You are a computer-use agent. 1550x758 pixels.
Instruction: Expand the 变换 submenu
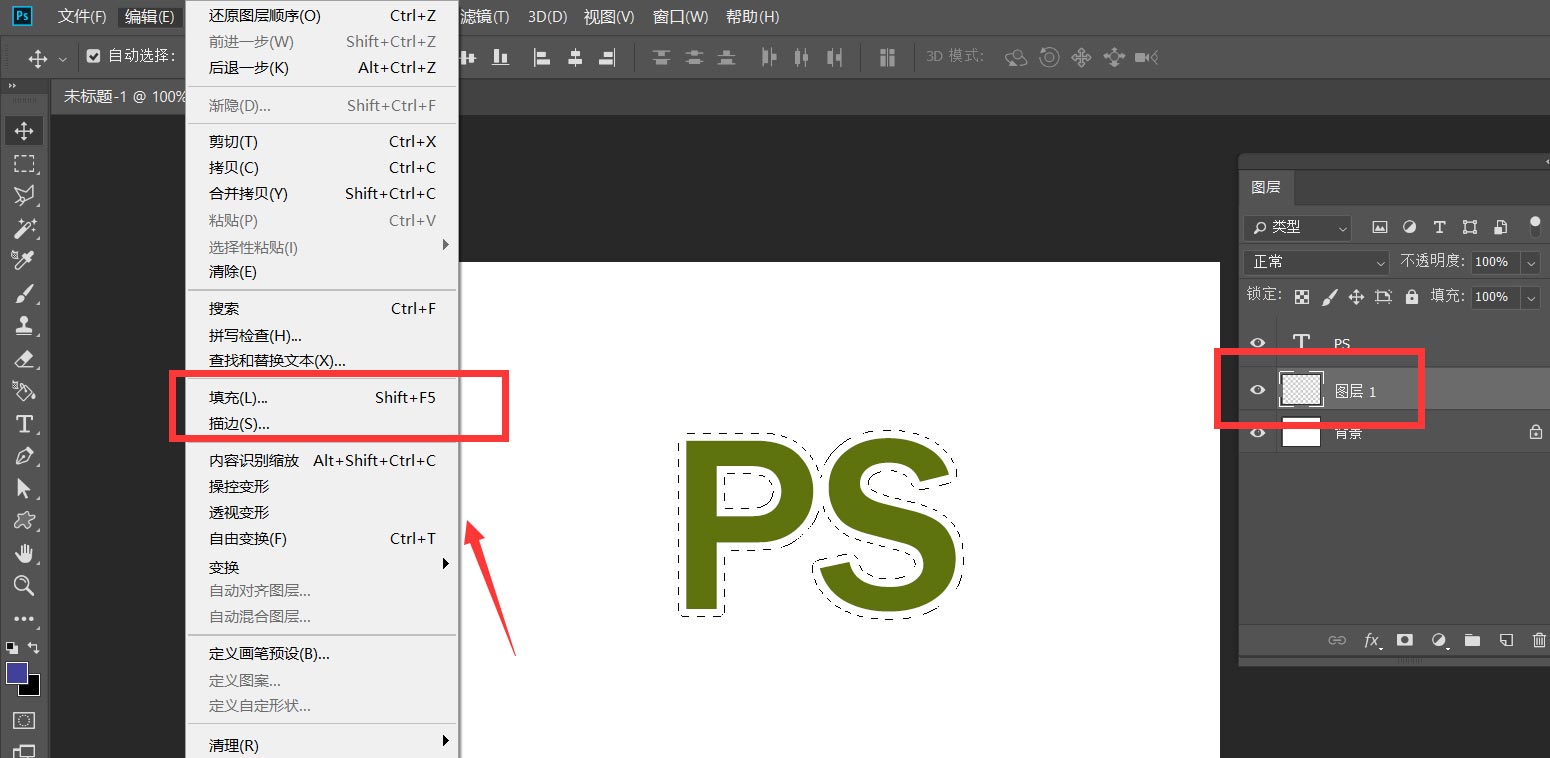322,567
